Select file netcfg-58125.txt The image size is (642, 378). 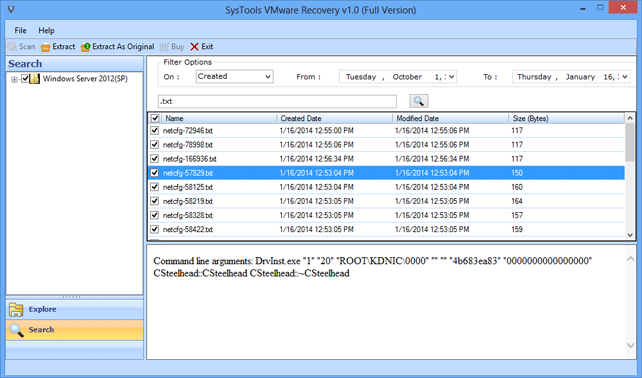click(188, 187)
